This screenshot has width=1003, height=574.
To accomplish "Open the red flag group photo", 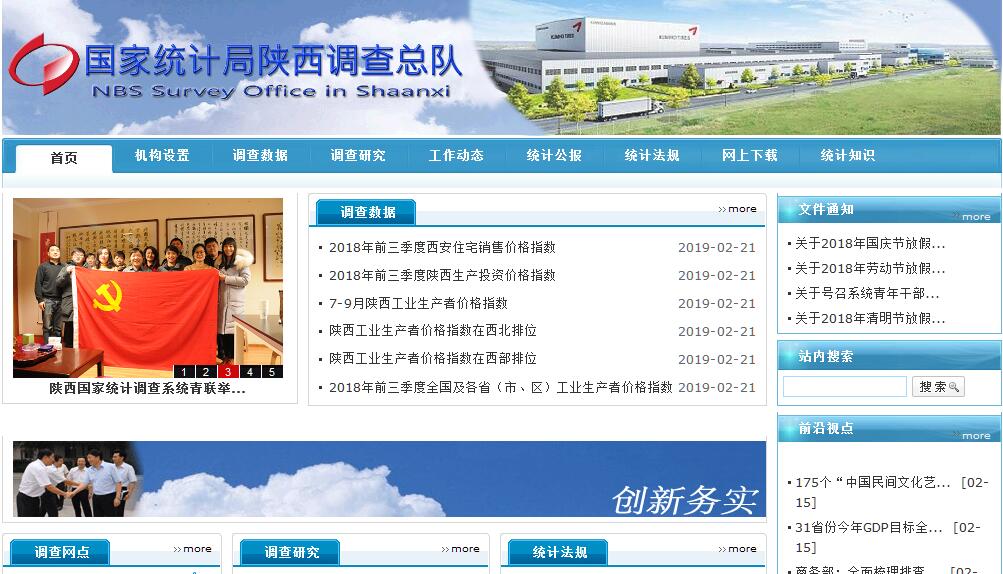I will pyautogui.click(x=148, y=287).
